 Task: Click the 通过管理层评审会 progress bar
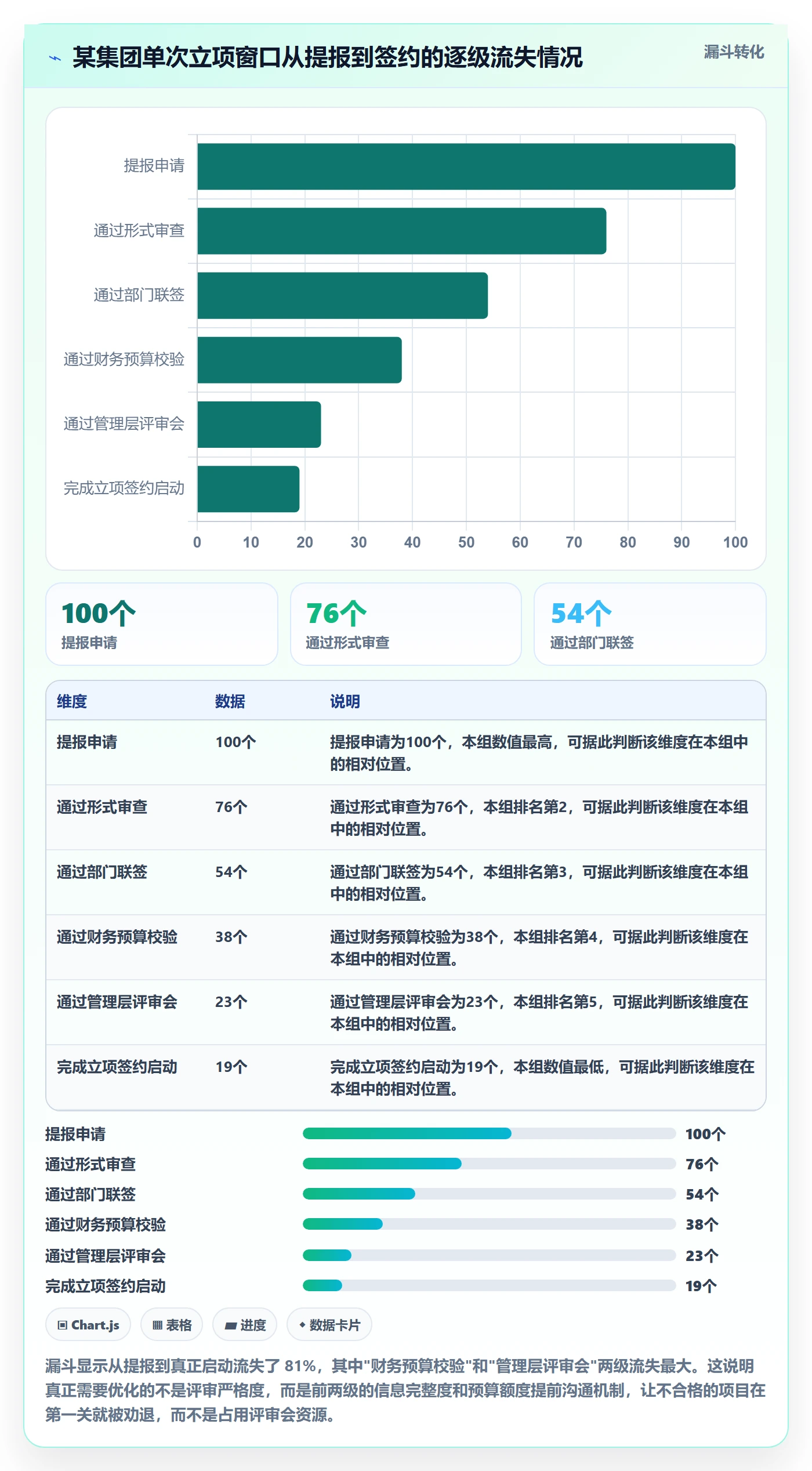click(x=490, y=1255)
